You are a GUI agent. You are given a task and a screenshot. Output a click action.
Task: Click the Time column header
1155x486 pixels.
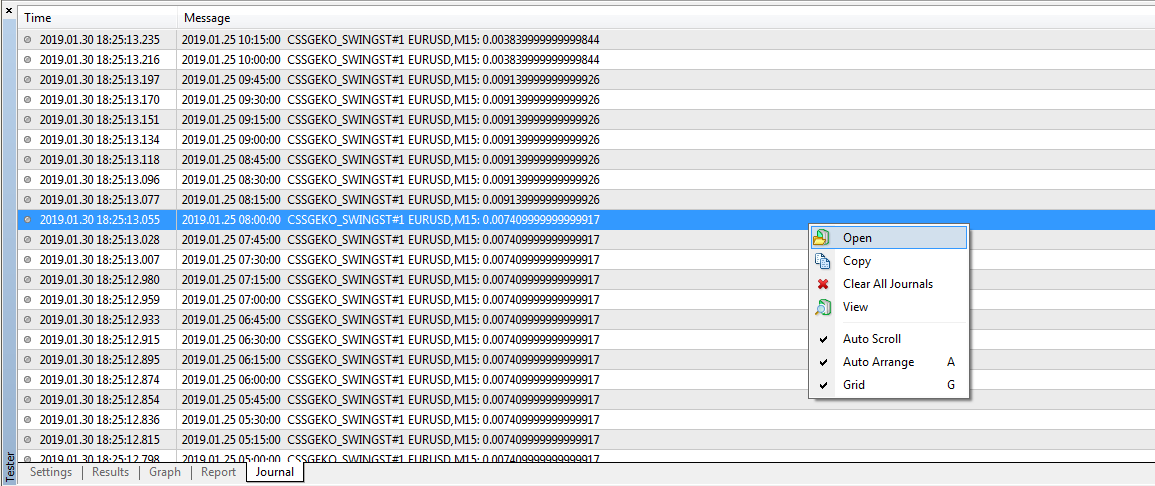tap(97, 18)
